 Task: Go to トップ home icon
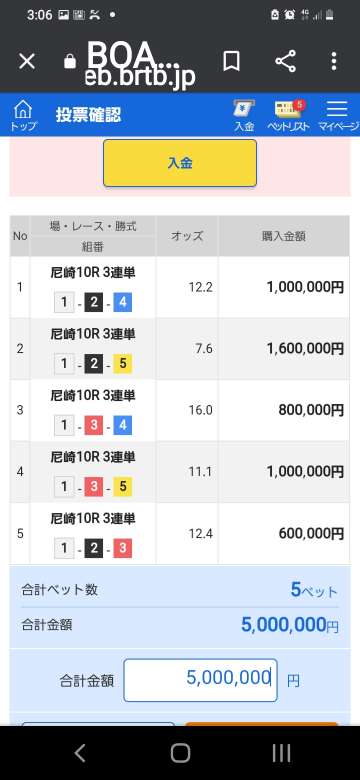click(x=23, y=115)
